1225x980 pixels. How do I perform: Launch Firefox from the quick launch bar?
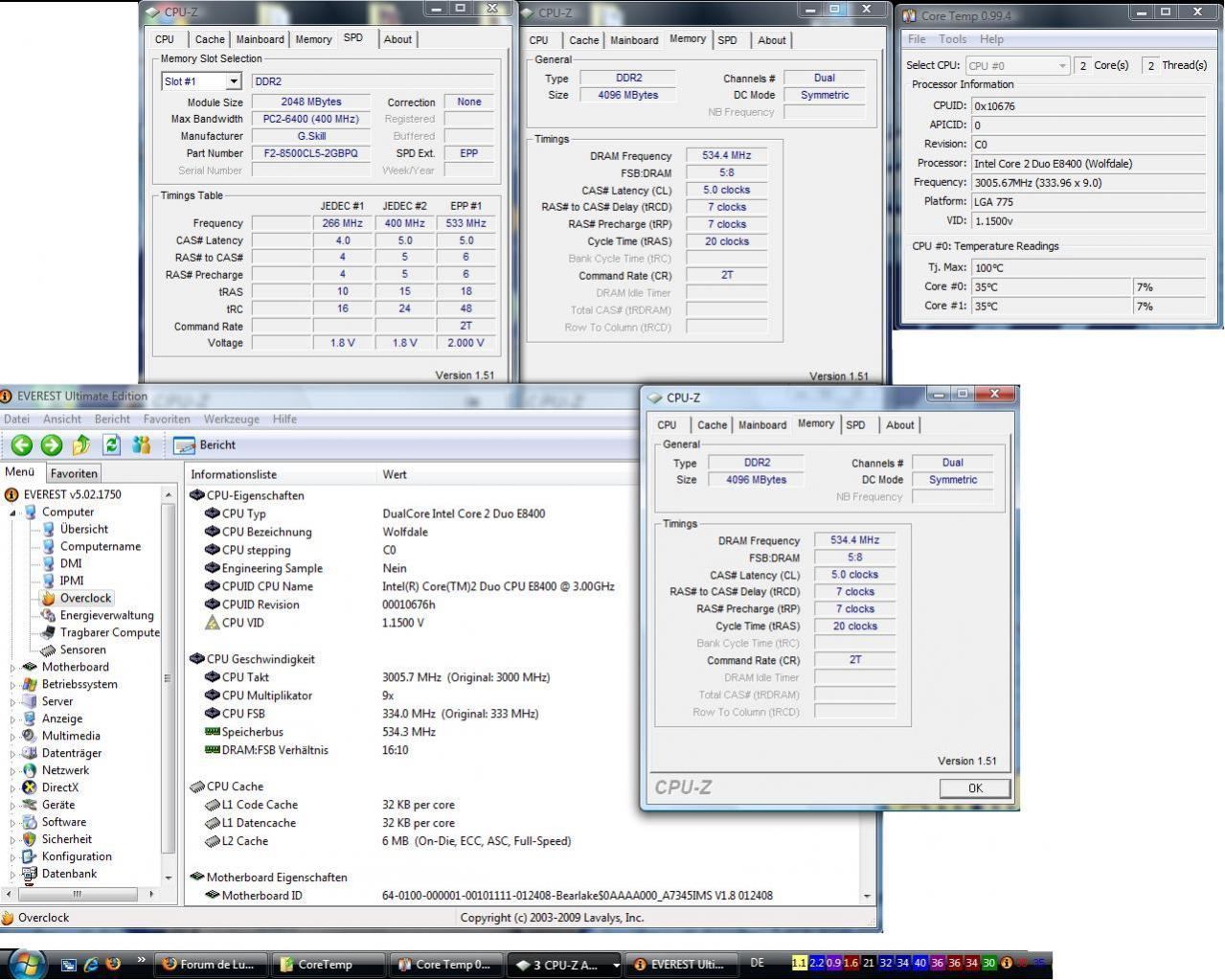coord(113,965)
